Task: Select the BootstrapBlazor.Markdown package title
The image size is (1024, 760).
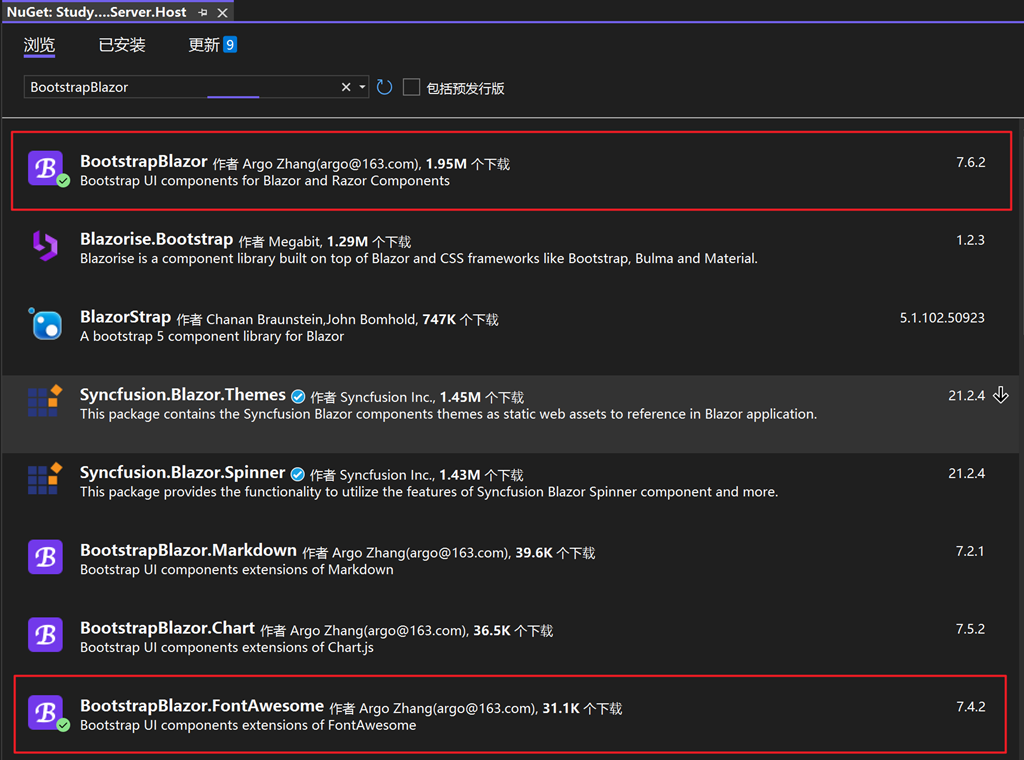Action: point(189,550)
